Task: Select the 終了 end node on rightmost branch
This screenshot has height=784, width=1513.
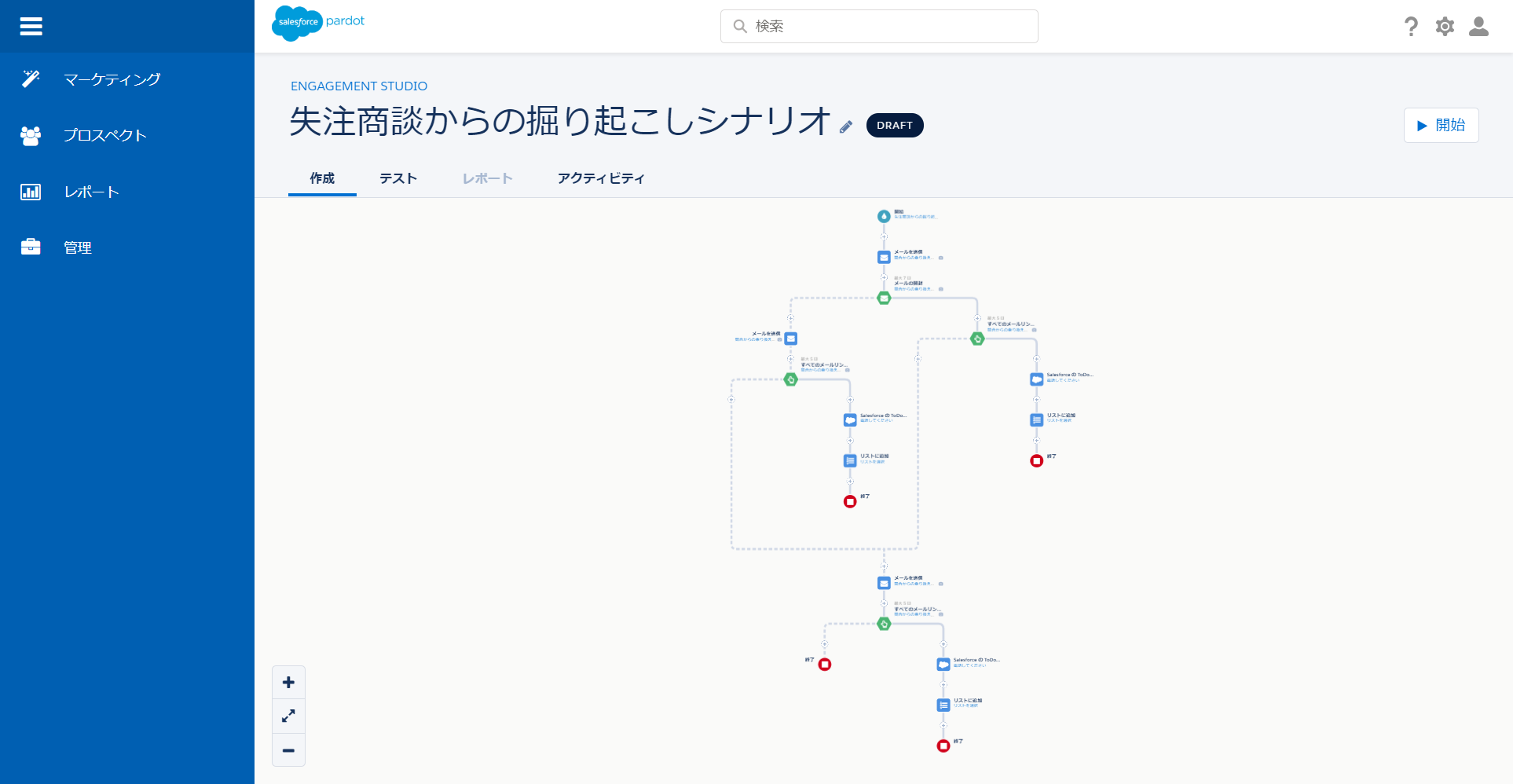Action: click(1037, 461)
